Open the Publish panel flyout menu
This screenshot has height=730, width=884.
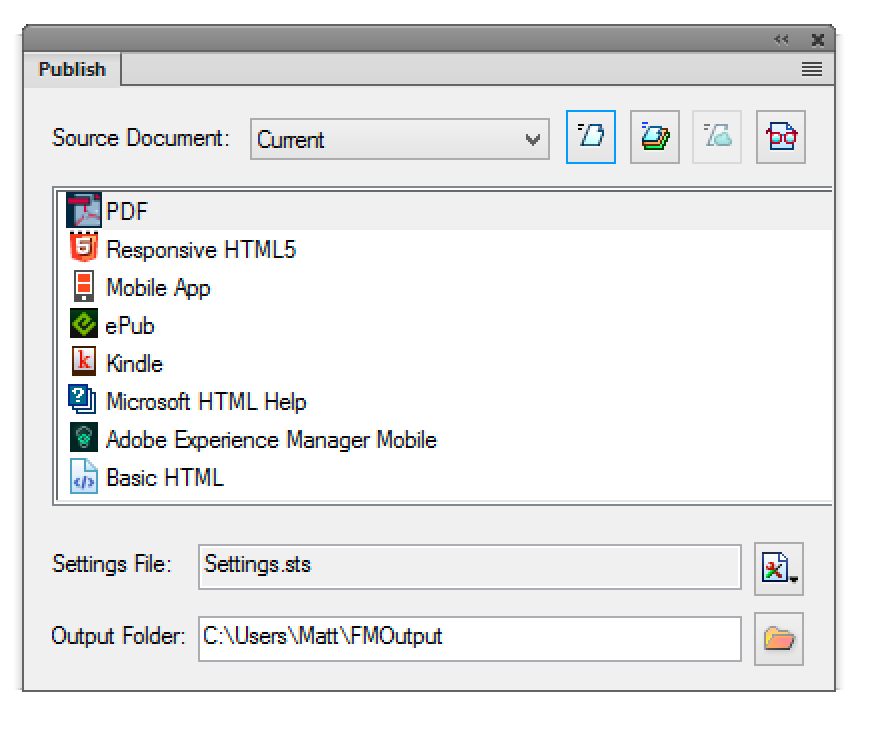811,69
